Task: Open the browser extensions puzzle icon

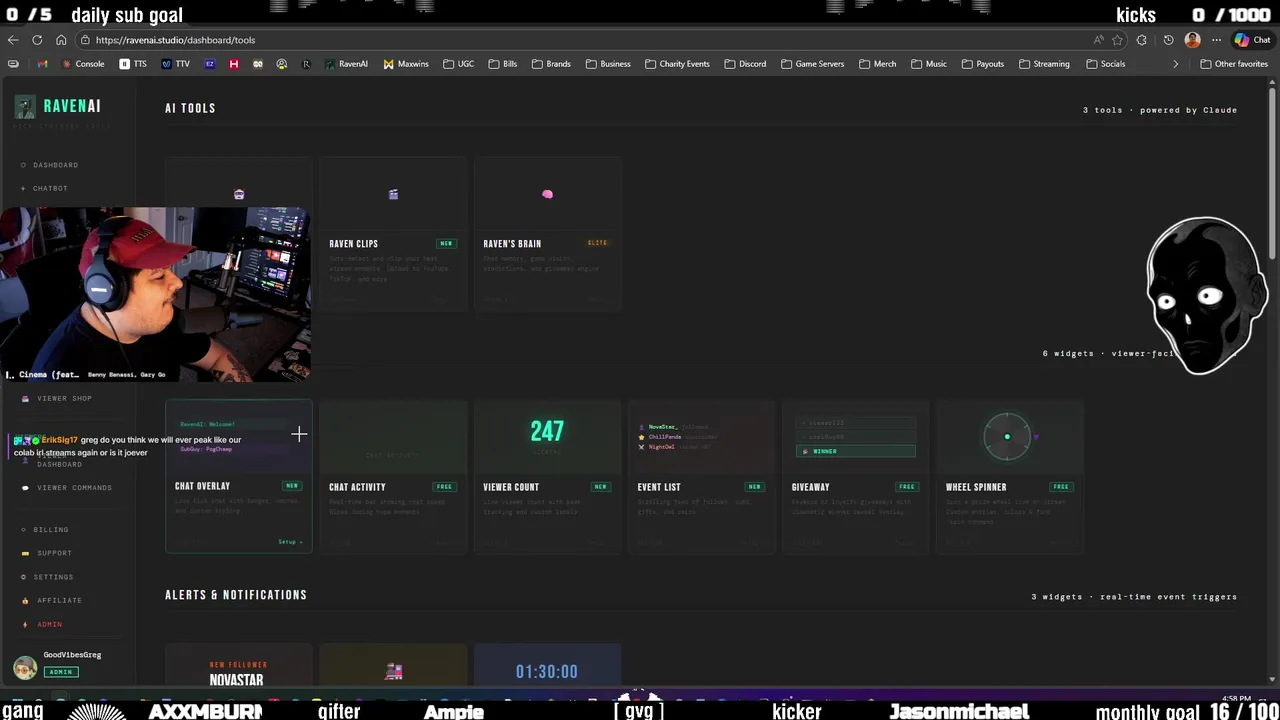Action: pyautogui.click(x=1142, y=40)
